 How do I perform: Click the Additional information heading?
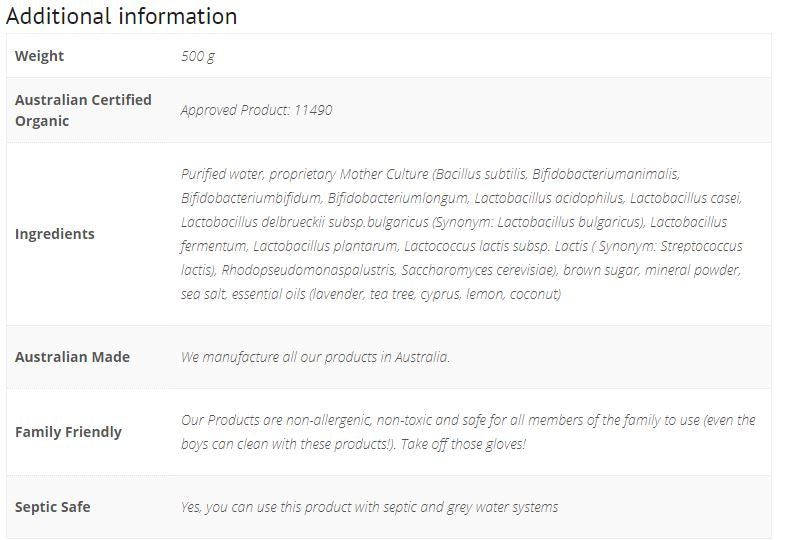coord(121,16)
